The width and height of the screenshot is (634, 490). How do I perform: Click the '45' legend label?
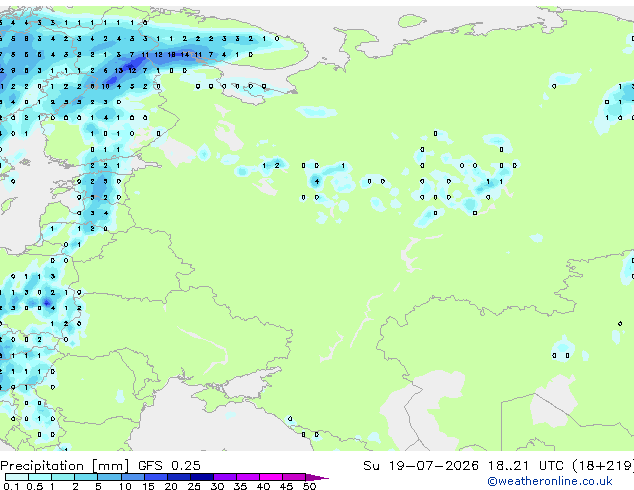pyautogui.click(x=286, y=486)
